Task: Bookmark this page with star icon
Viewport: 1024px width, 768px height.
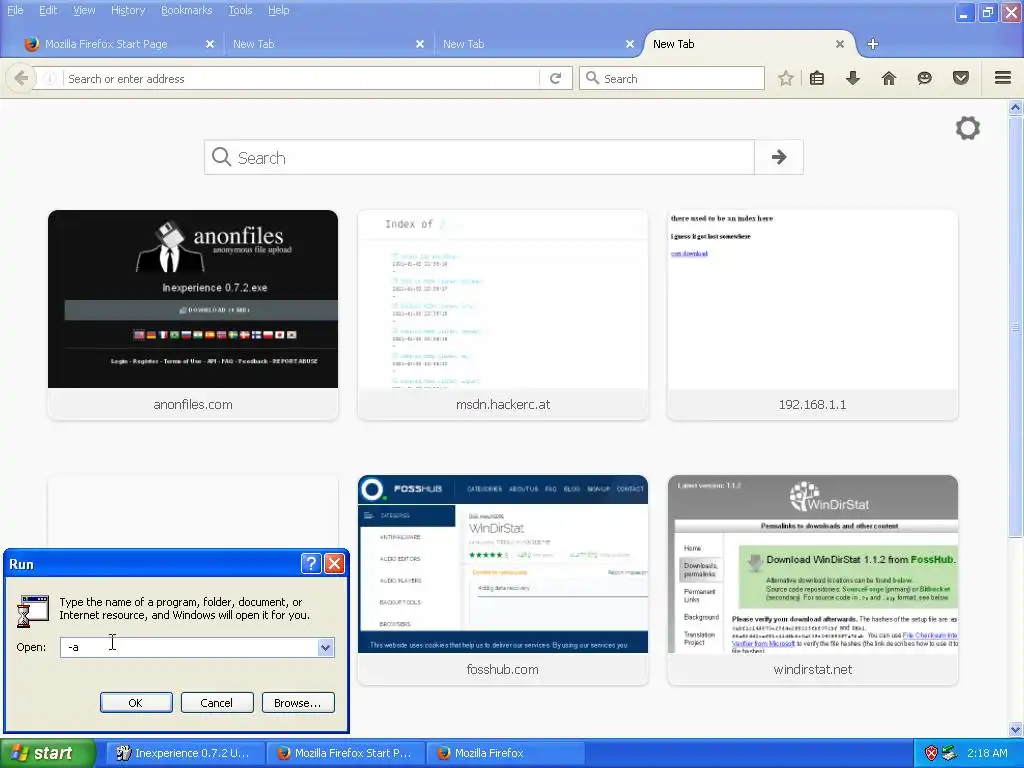Action: coord(786,78)
